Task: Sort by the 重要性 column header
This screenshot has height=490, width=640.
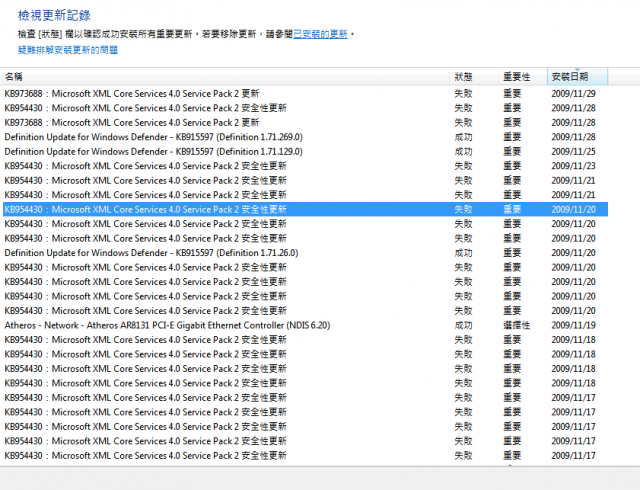Action: 522,77
